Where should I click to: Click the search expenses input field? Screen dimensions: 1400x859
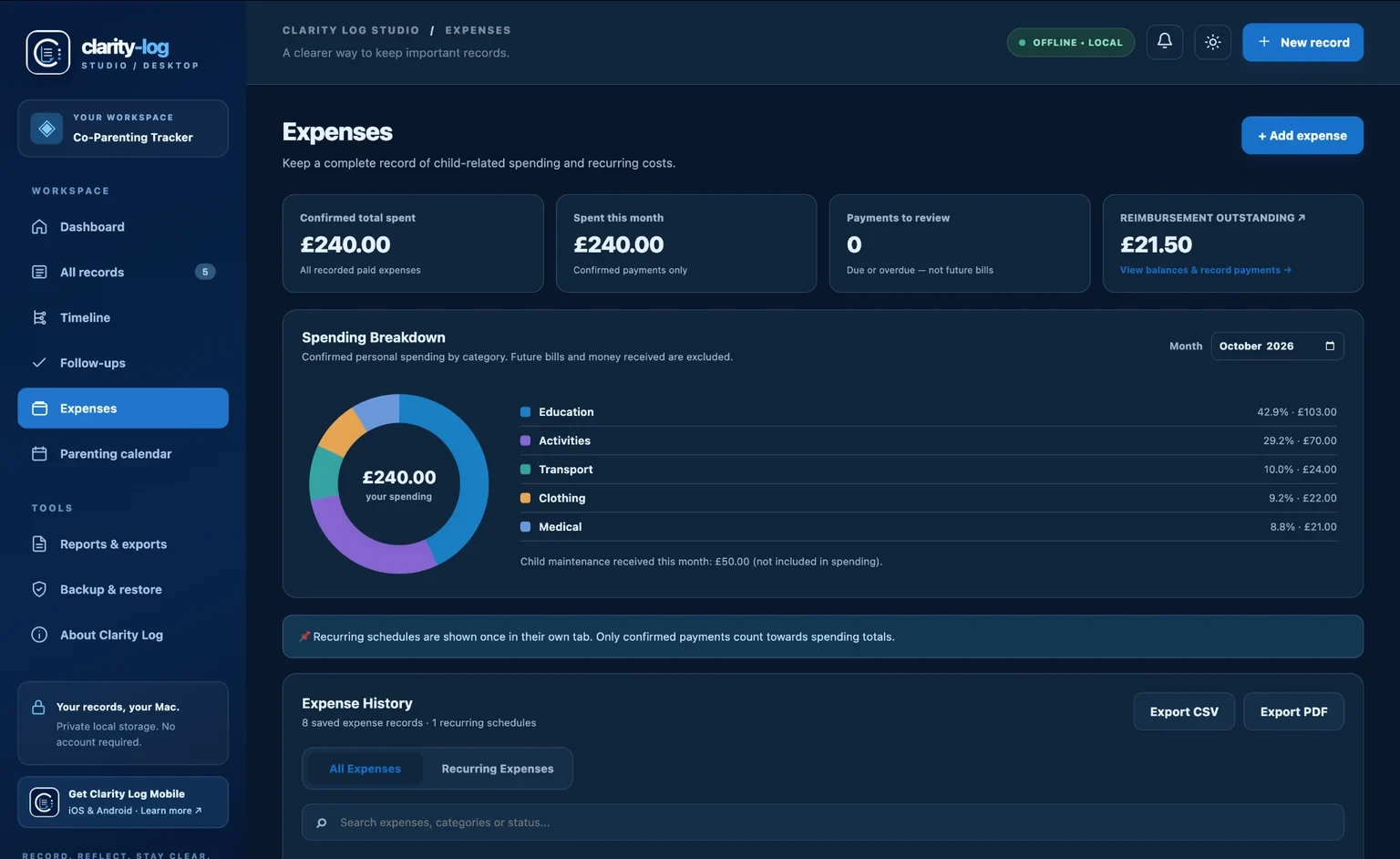pyautogui.click(x=822, y=823)
